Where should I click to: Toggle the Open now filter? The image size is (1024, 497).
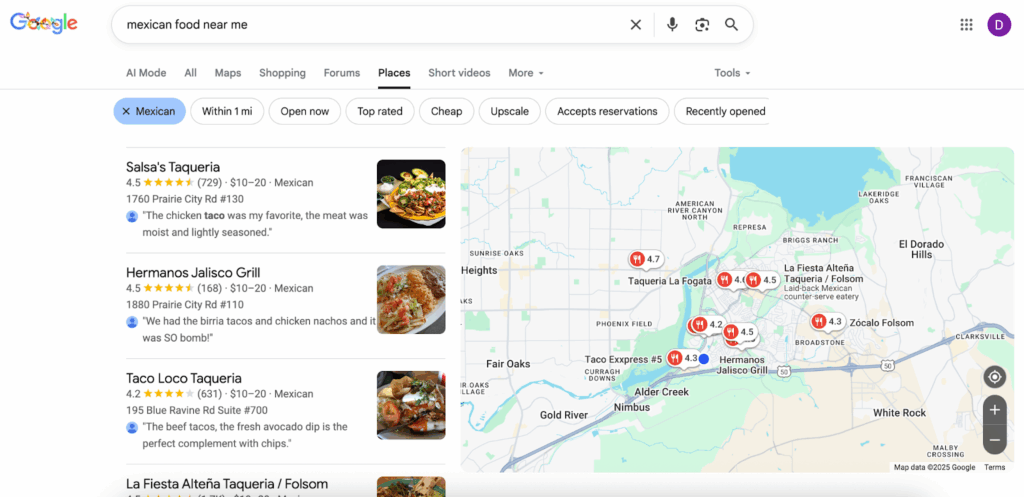tap(304, 111)
